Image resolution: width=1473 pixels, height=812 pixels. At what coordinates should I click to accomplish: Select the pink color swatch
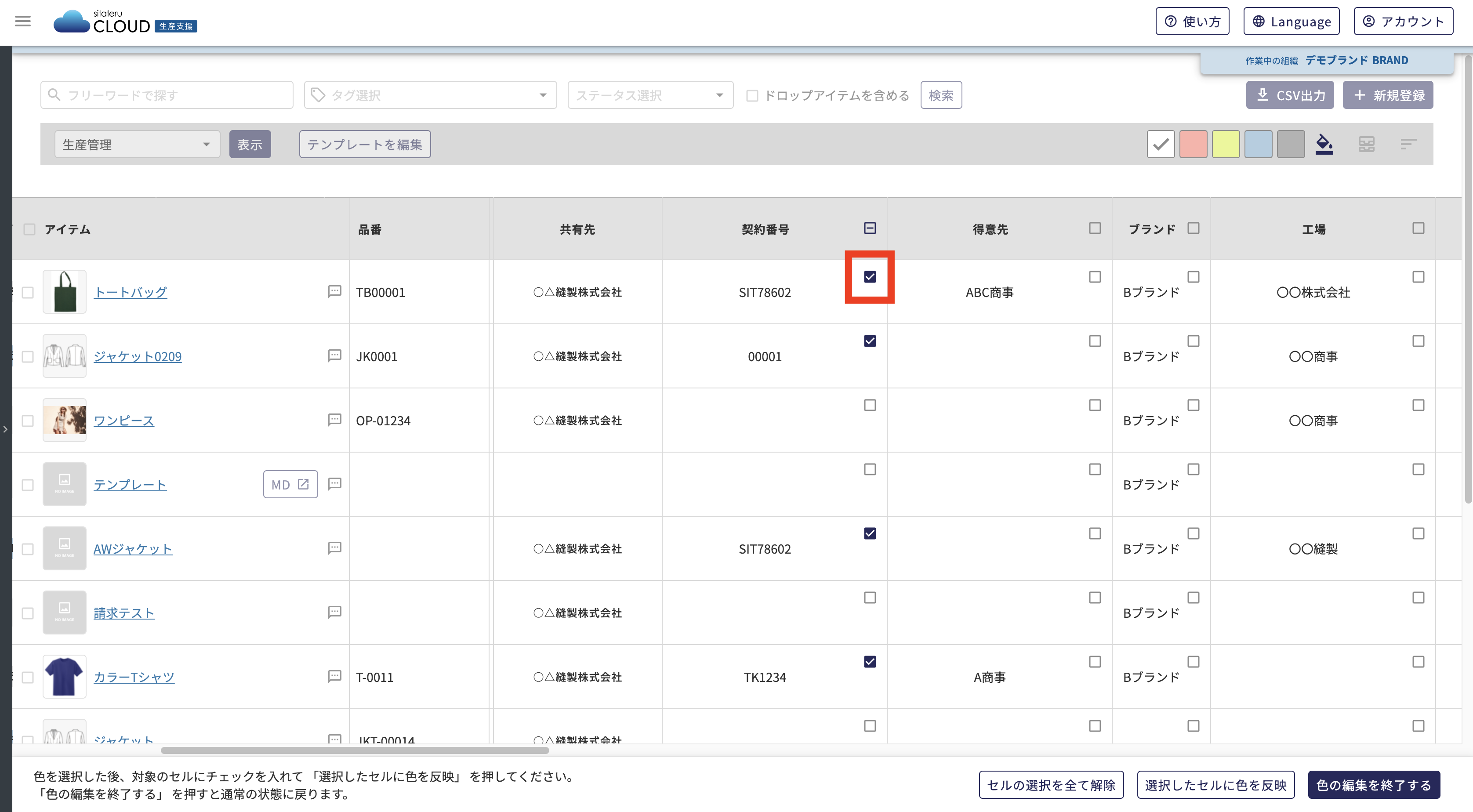click(x=1193, y=144)
